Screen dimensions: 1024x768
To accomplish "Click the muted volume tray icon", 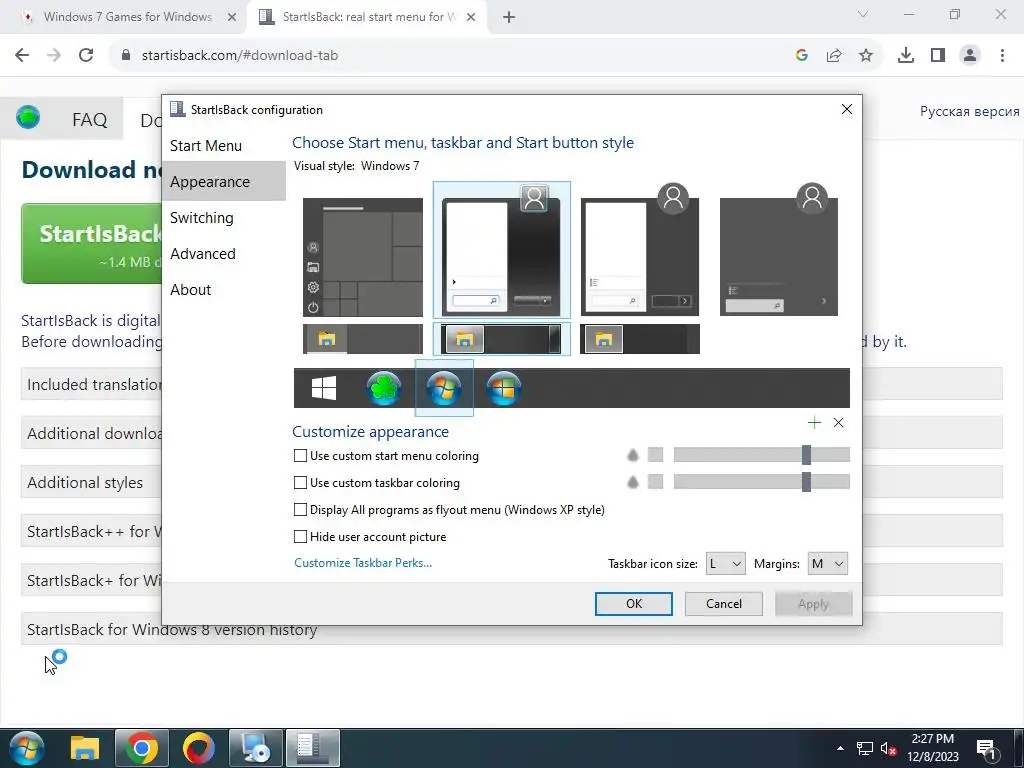I will click(888, 748).
